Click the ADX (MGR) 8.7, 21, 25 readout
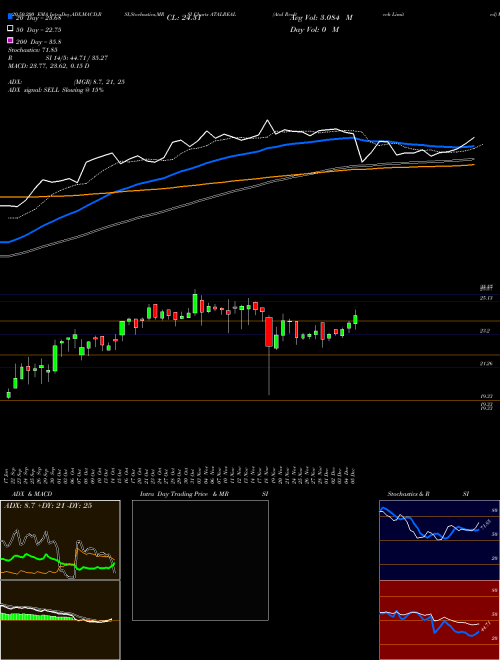This screenshot has height=660, width=500. tap(66, 82)
